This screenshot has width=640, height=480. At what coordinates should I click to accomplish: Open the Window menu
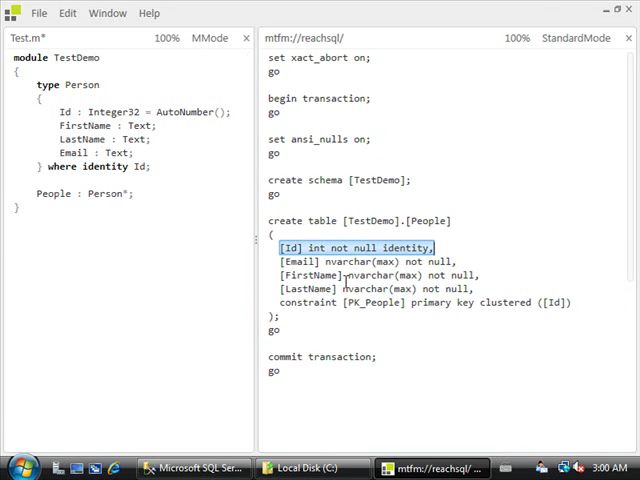(x=108, y=13)
